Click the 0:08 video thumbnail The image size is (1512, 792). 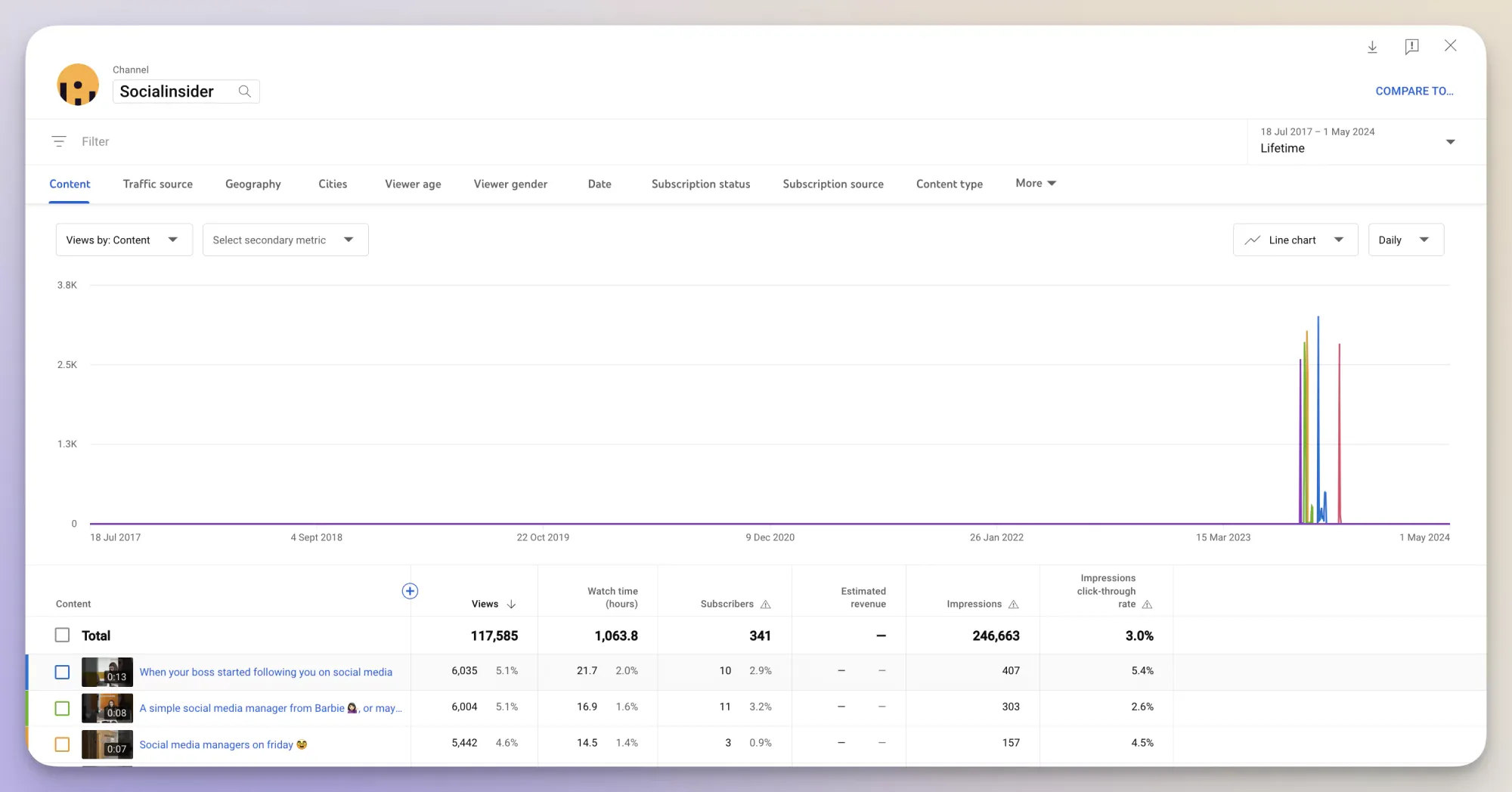click(x=107, y=708)
